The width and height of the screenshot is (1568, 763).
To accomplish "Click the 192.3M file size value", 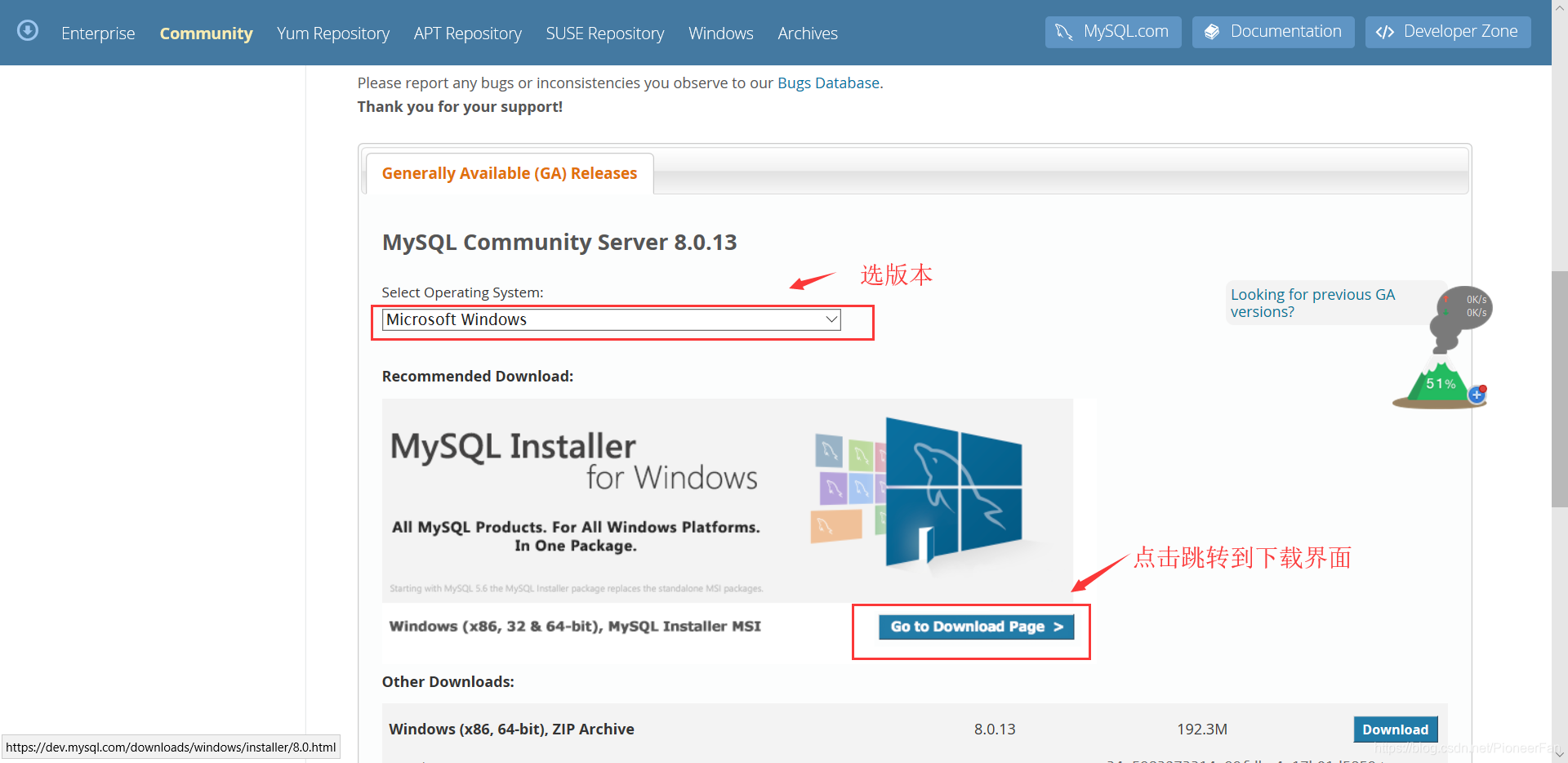I will (1202, 730).
